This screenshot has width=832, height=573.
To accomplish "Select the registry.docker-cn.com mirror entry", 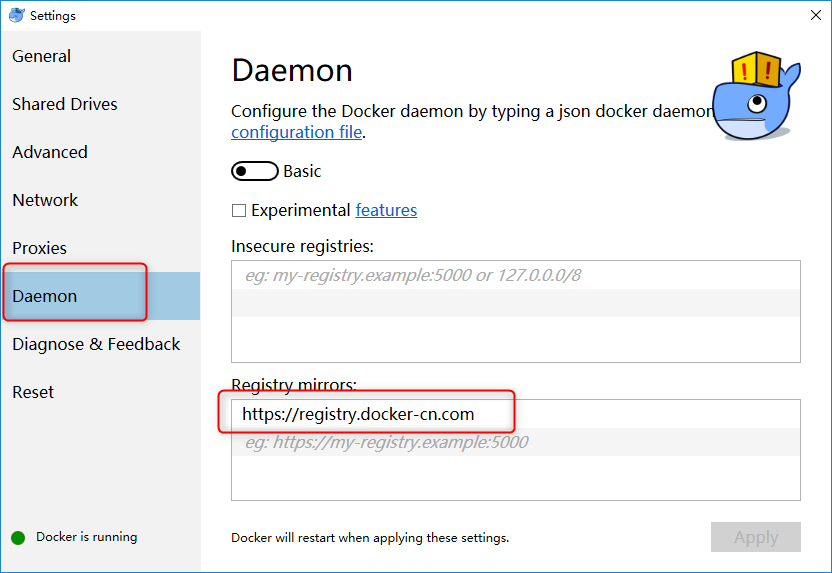I will click(x=516, y=414).
